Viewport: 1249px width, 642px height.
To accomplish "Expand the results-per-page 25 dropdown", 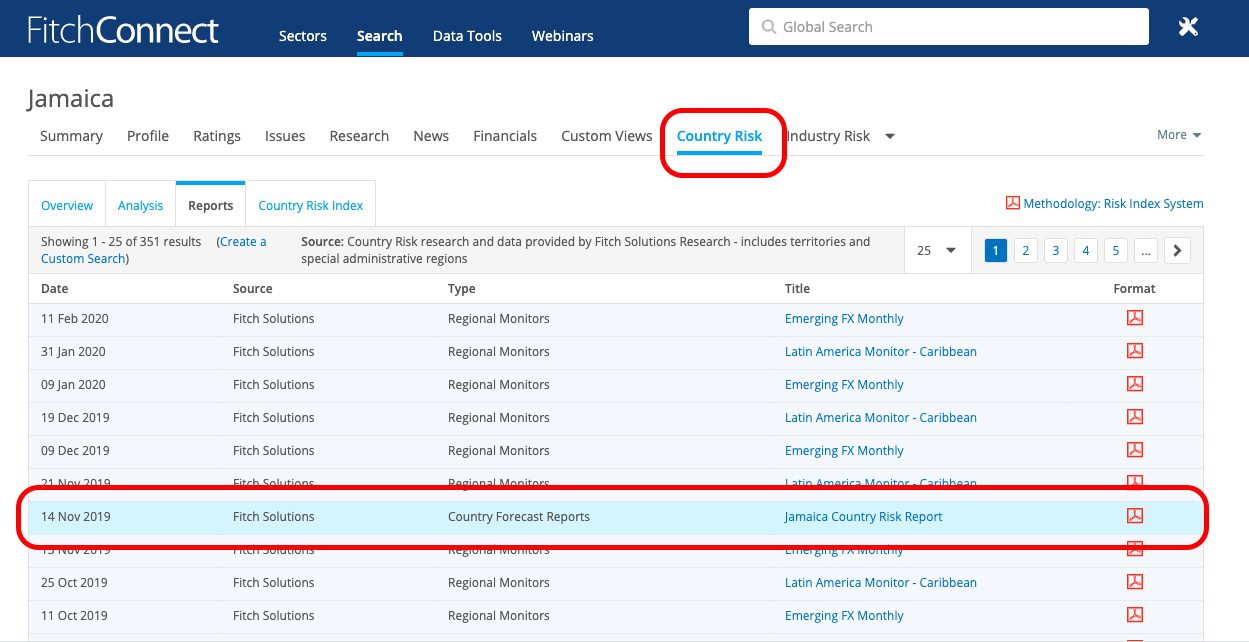I will point(937,251).
